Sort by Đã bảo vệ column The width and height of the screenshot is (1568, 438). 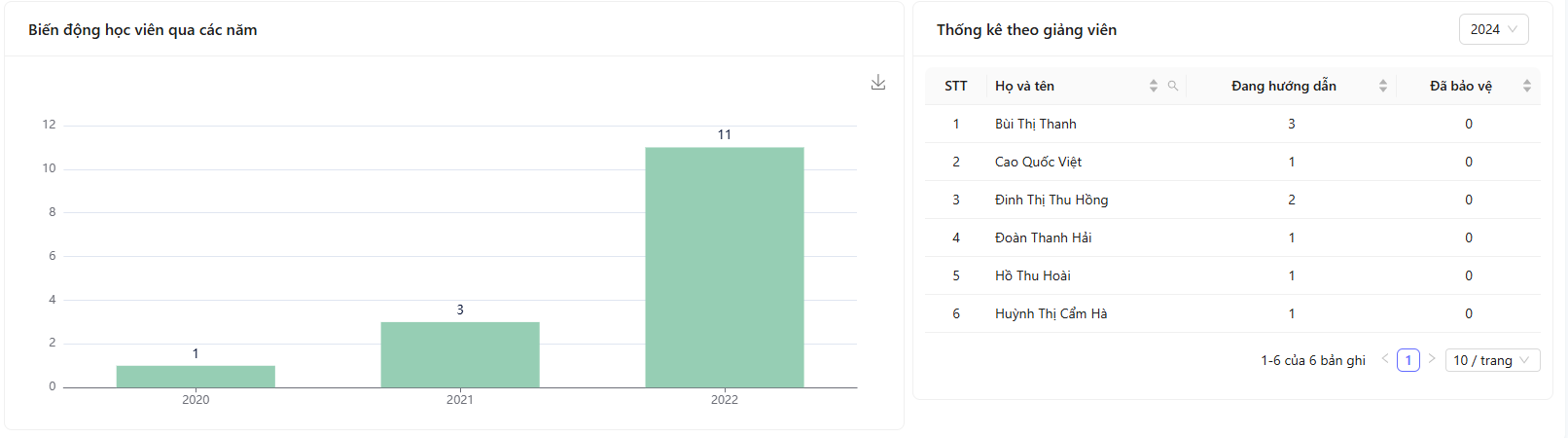tap(1527, 86)
